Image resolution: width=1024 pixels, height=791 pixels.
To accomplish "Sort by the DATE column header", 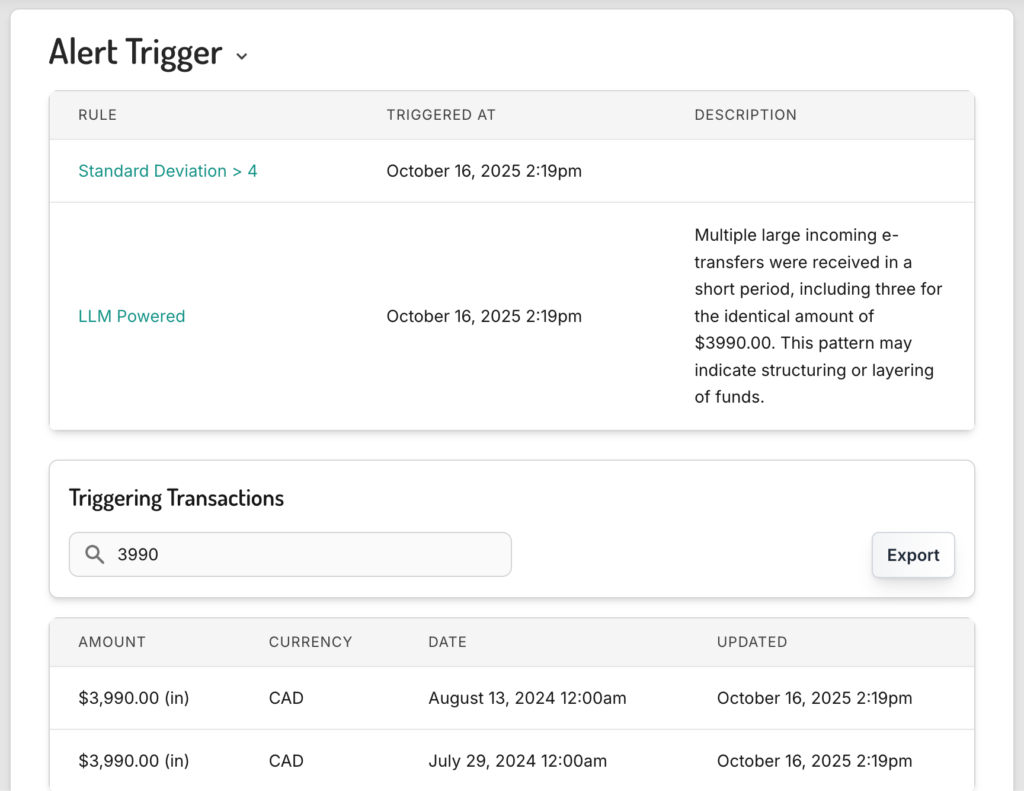I will pyautogui.click(x=447, y=642).
